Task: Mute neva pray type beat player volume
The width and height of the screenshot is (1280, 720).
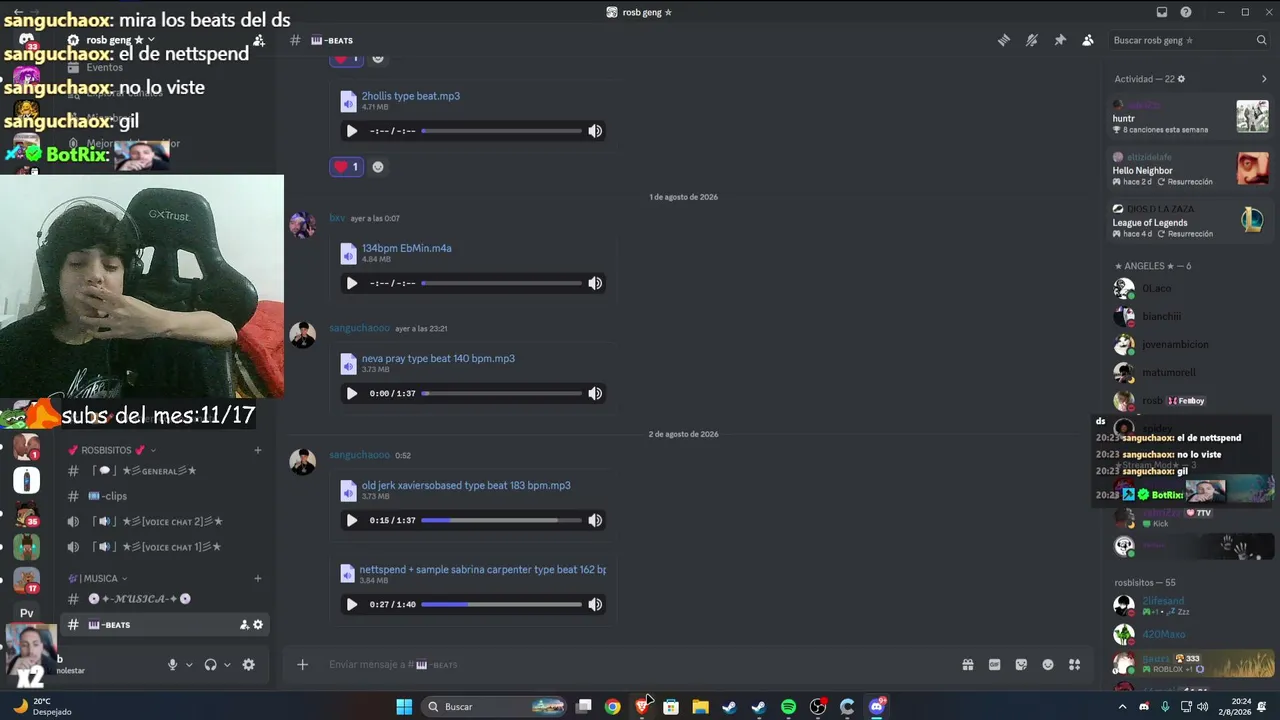Action: click(595, 393)
